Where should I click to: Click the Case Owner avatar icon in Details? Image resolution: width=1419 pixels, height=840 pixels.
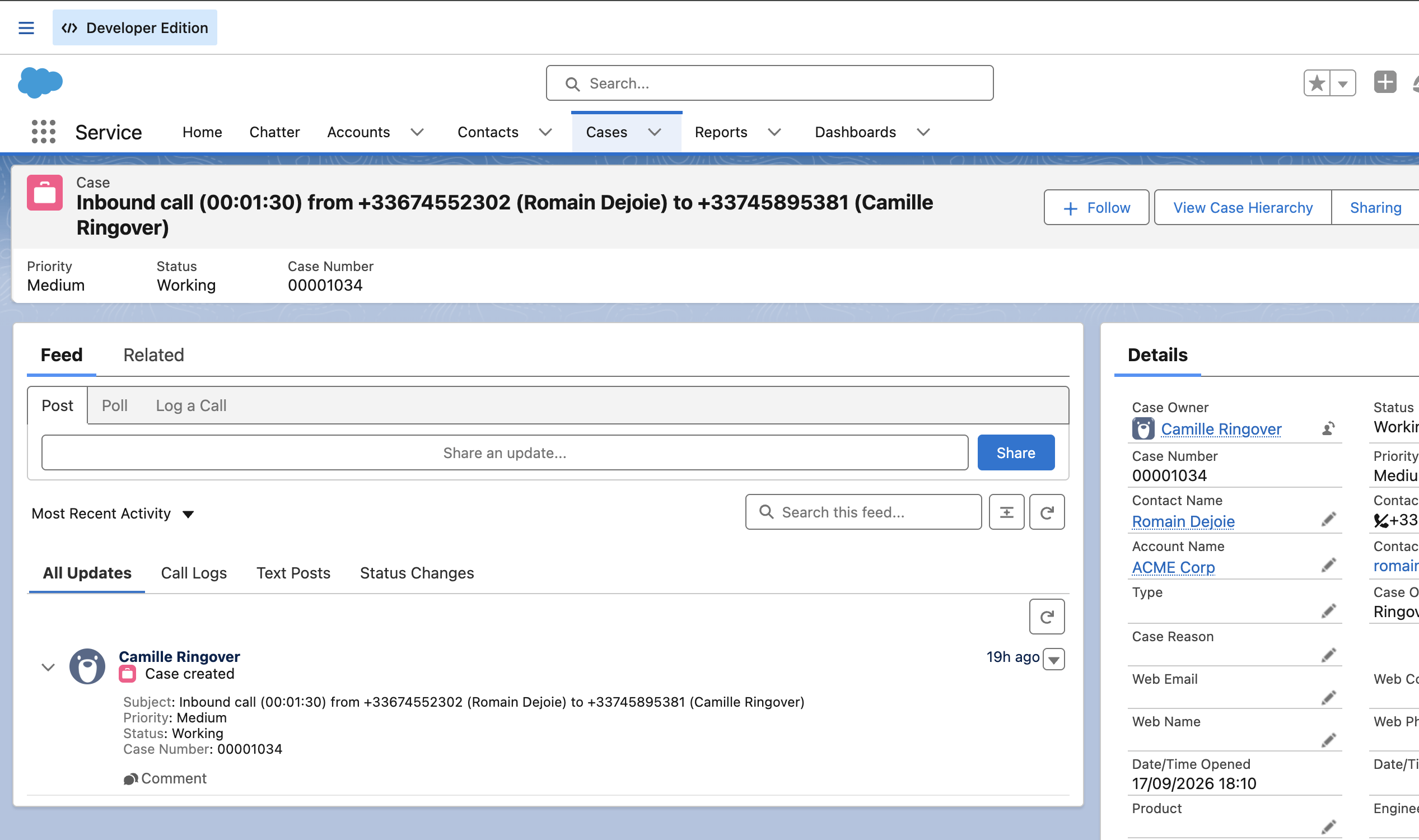point(1143,428)
